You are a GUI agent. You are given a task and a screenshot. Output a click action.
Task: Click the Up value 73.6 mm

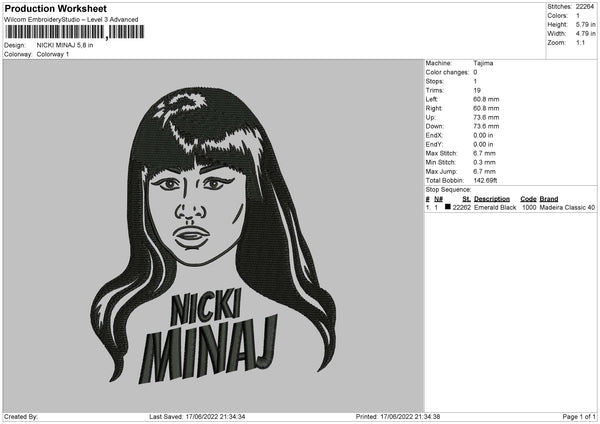tap(486, 117)
